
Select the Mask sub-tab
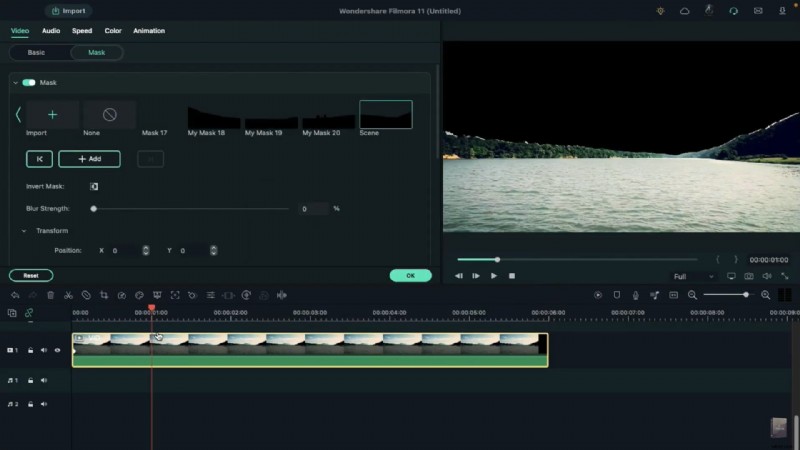coord(96,53)
